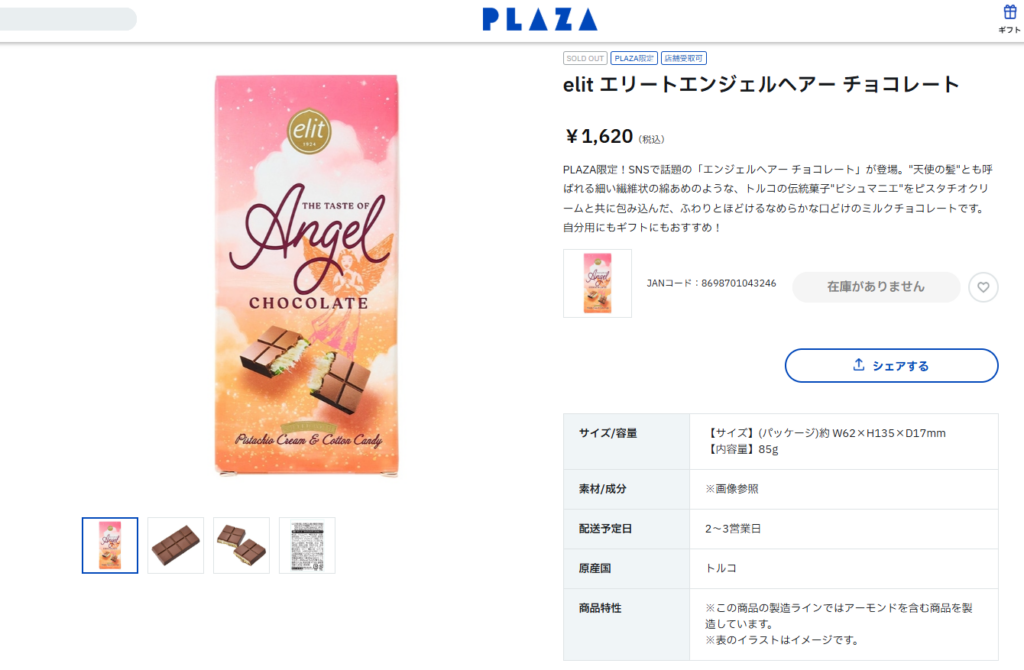1024x670 pixels.
Task: Click the 在庫がありません button
Action: coord(876,287)
